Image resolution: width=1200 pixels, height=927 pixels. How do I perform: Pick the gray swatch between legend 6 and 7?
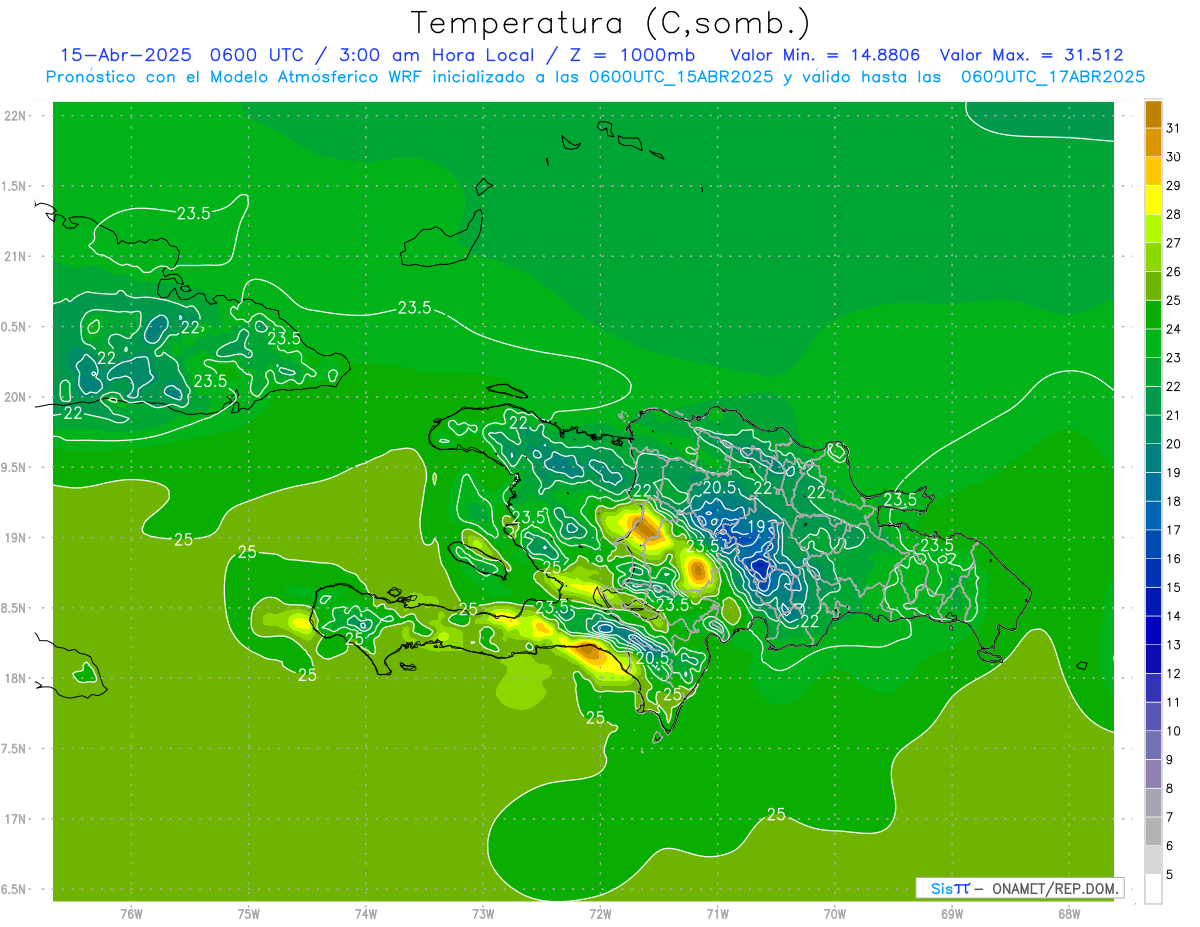[x=1153, y=831]
